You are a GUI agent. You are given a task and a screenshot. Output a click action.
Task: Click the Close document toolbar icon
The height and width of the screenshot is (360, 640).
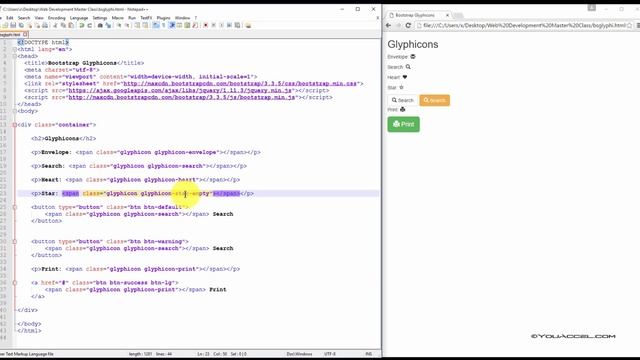coord(29,25)
